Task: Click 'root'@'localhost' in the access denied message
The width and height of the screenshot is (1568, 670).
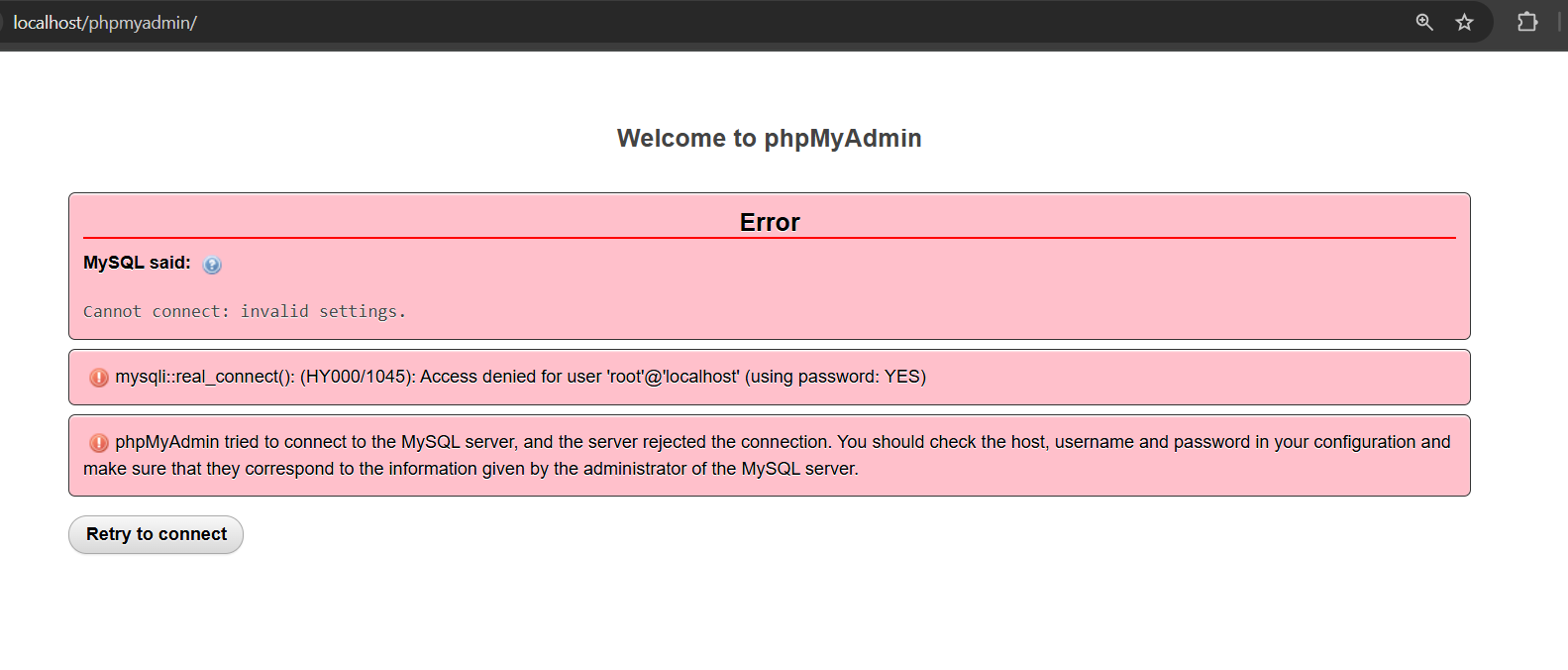Action: coord(673,377)
